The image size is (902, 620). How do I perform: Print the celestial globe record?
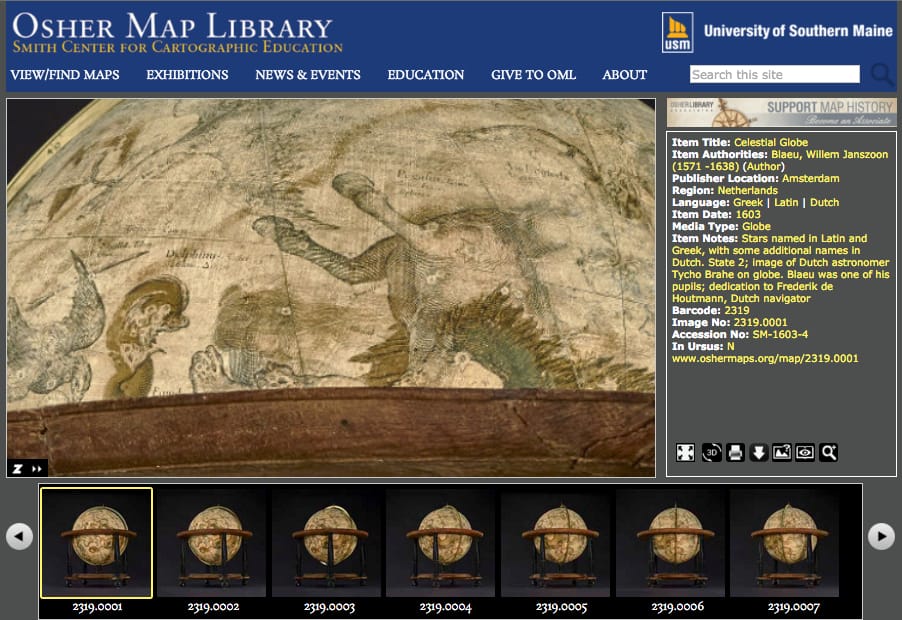point(736,452)
